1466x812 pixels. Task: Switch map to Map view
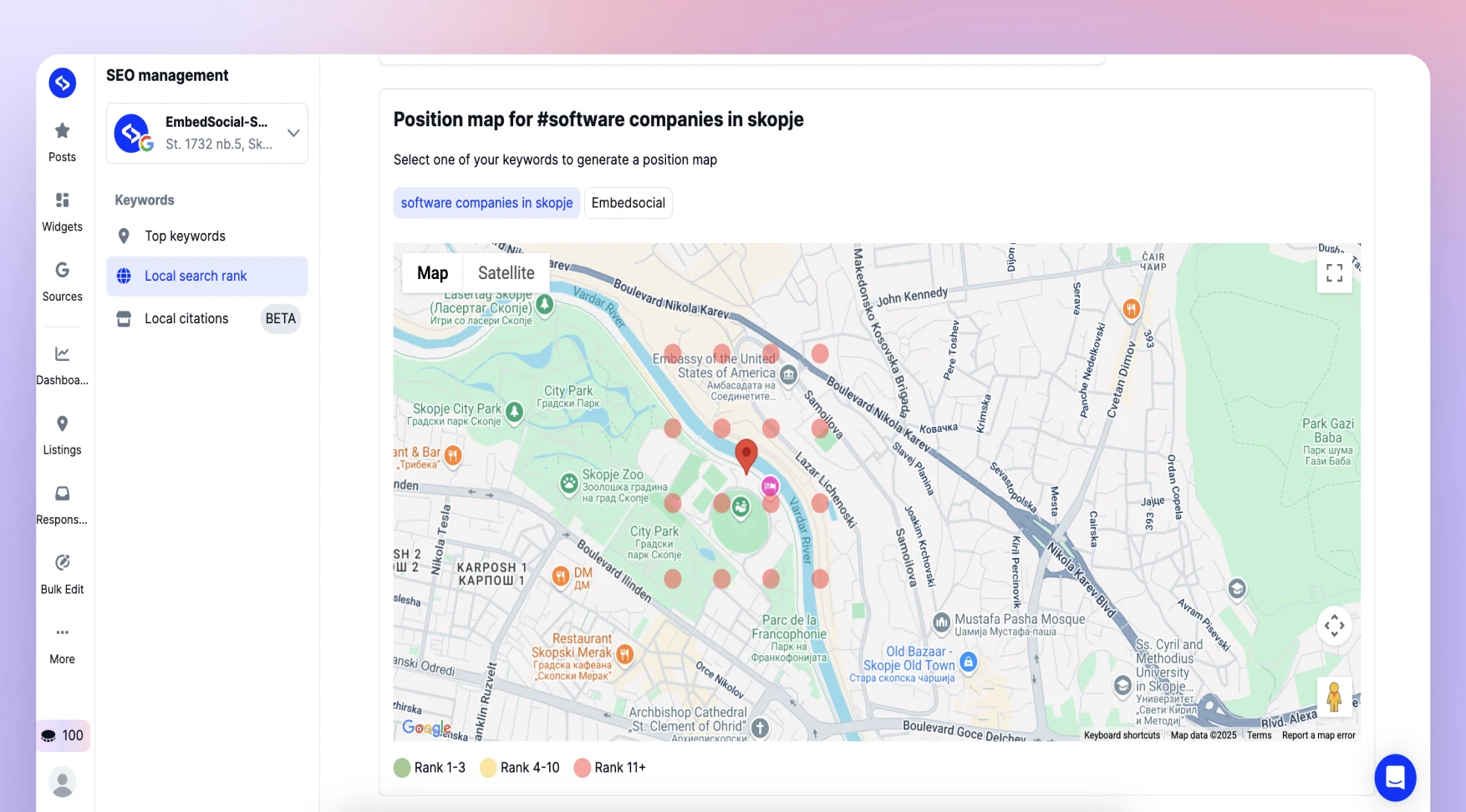coord(432,272)
